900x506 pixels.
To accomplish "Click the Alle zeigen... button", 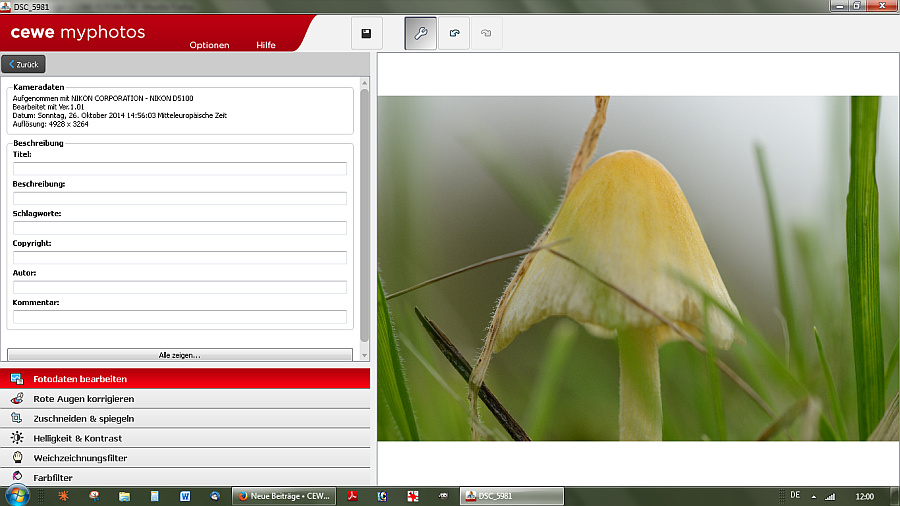I will (x=180, y=355).
